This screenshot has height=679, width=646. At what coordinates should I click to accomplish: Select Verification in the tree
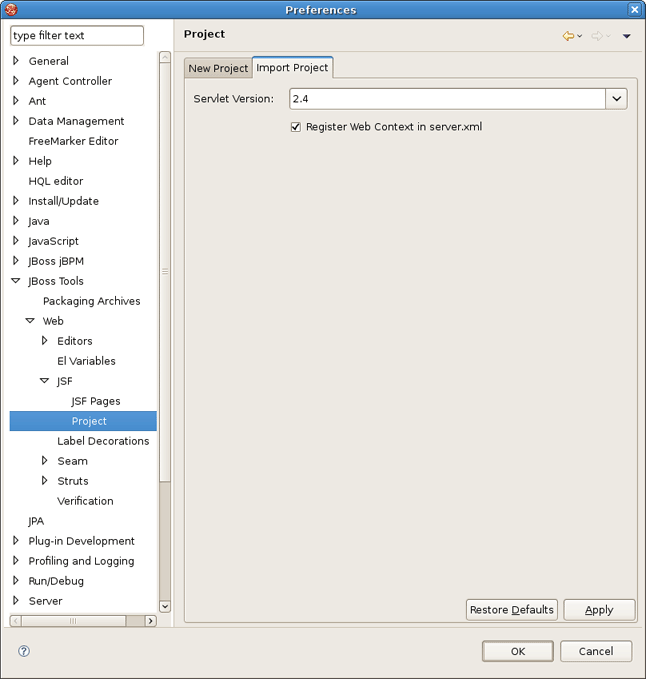click(85, 501)
